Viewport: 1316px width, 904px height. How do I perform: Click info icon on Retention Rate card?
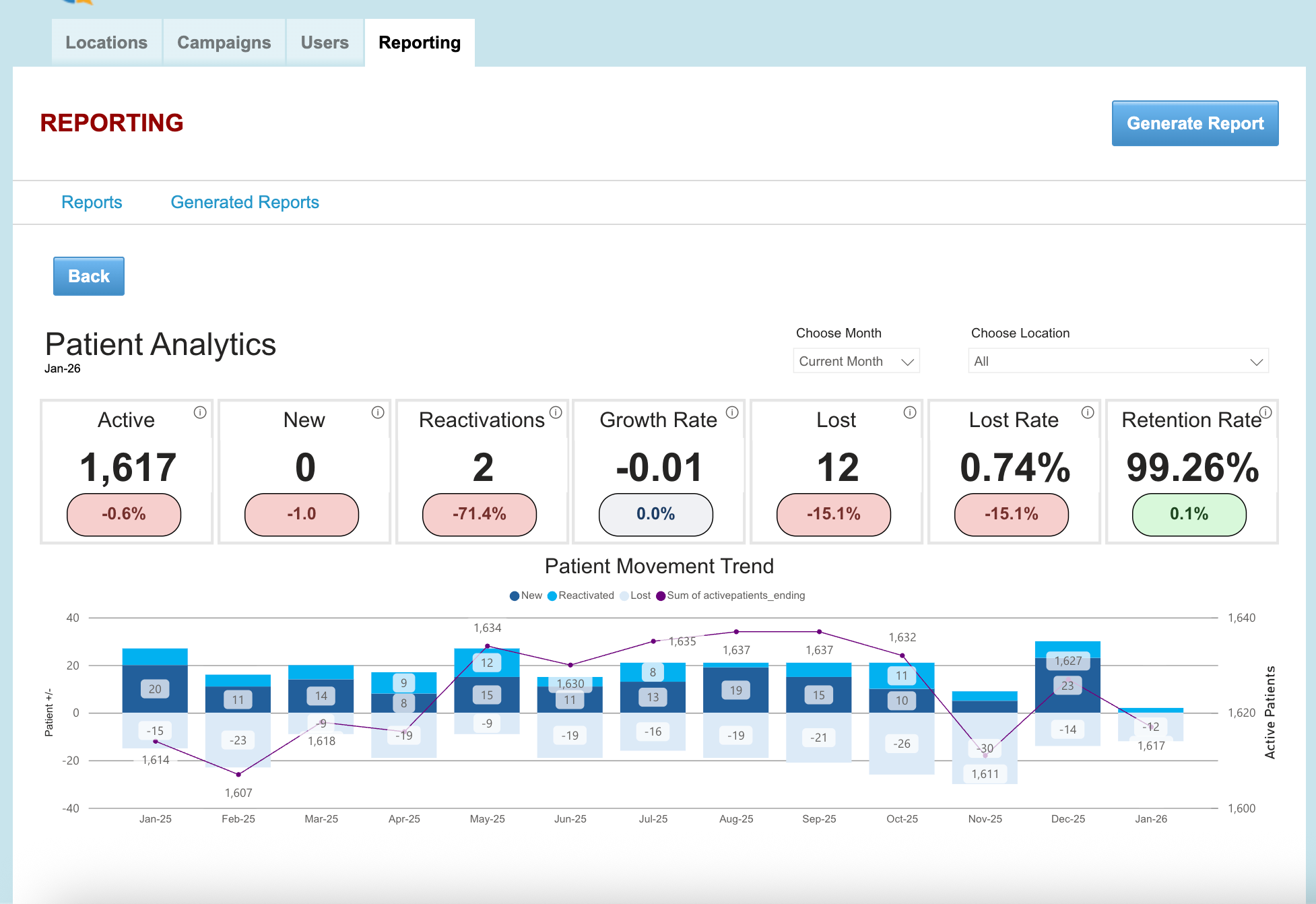tap(1265, 412)
